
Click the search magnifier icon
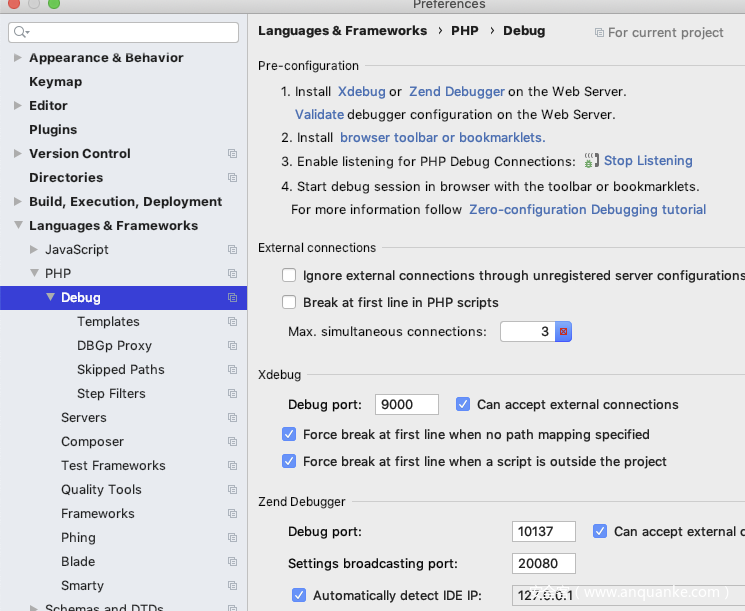click(x=20, y=33)
